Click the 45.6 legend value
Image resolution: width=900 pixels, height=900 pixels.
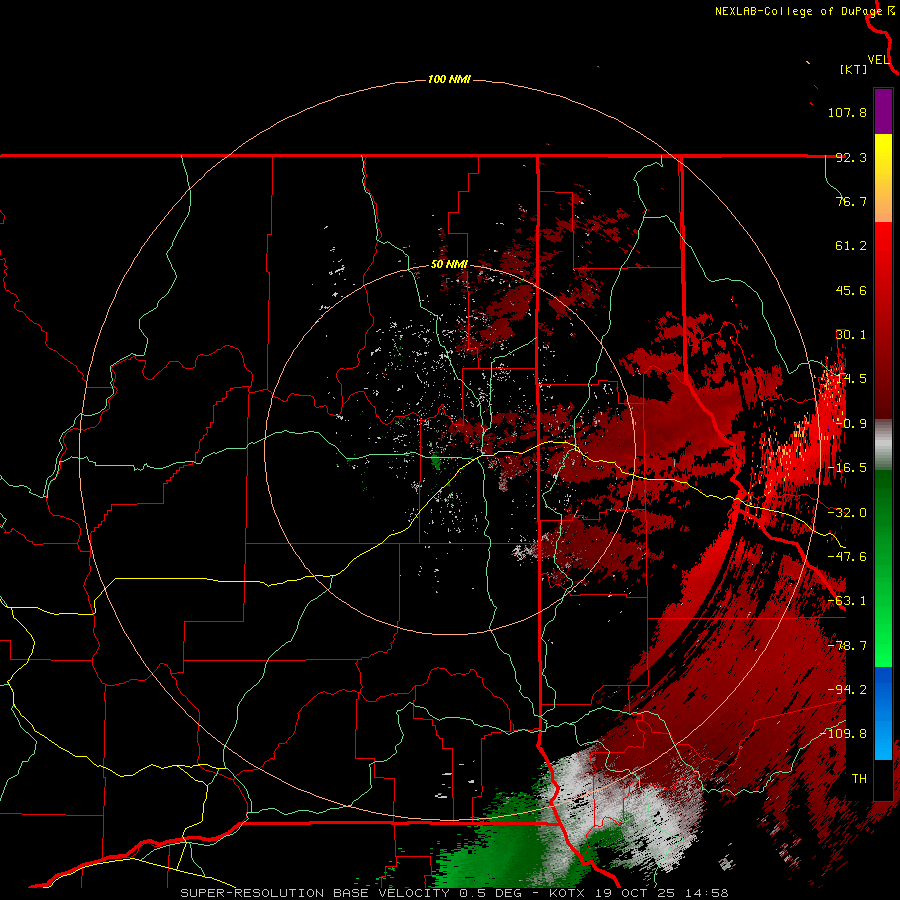coord(851,290)
